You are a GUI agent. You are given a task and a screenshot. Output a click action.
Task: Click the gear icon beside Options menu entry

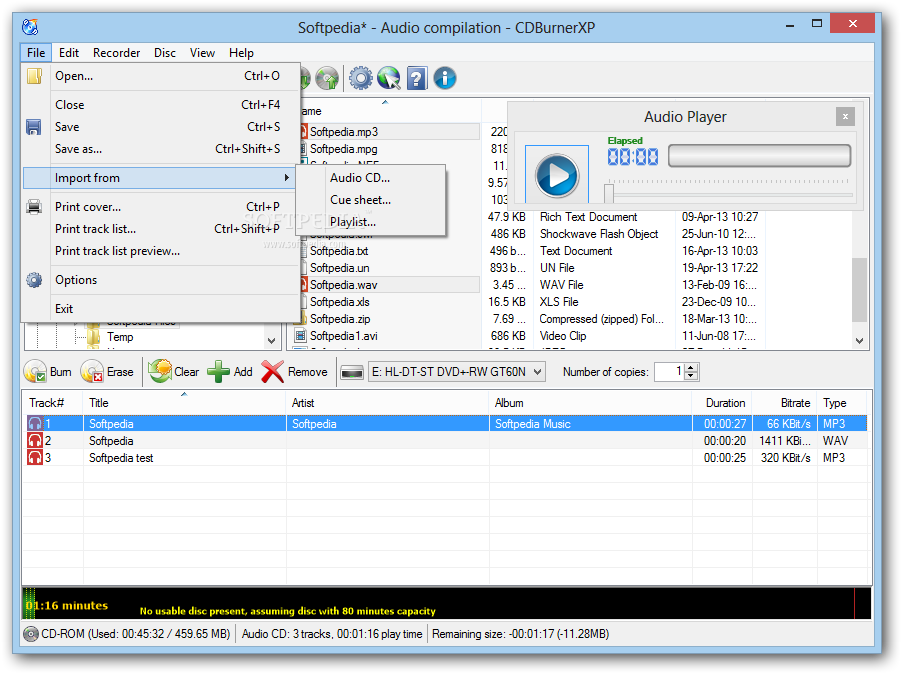(x=35, y=280)
